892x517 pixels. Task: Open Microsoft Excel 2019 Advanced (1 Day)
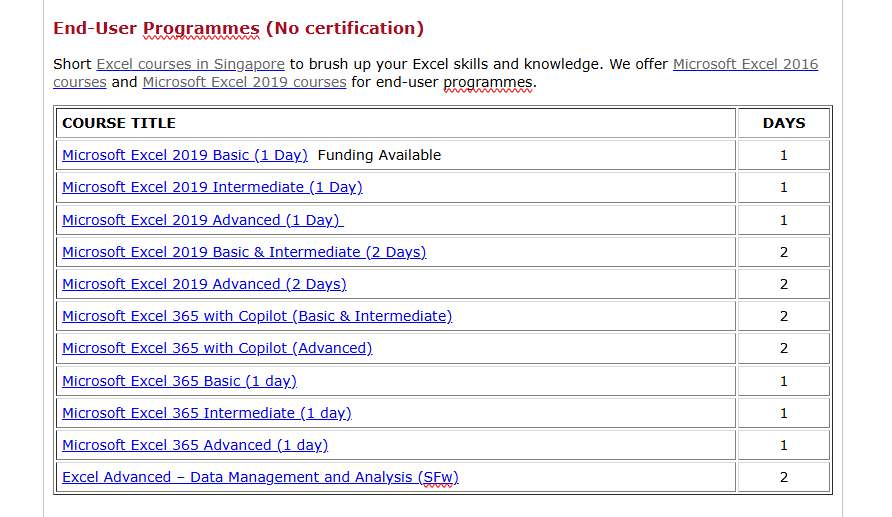click(x=203, y=220)
